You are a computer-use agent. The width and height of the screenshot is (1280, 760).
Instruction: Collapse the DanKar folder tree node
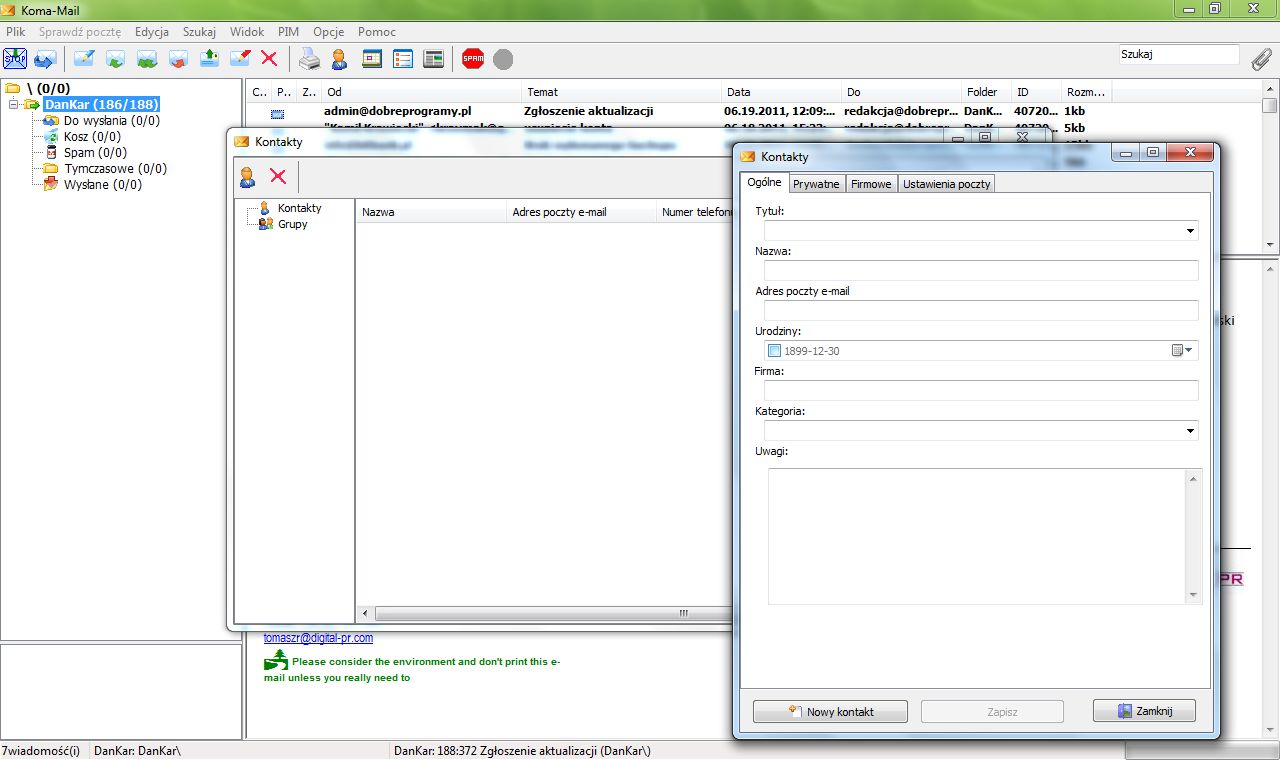(14, 104)
